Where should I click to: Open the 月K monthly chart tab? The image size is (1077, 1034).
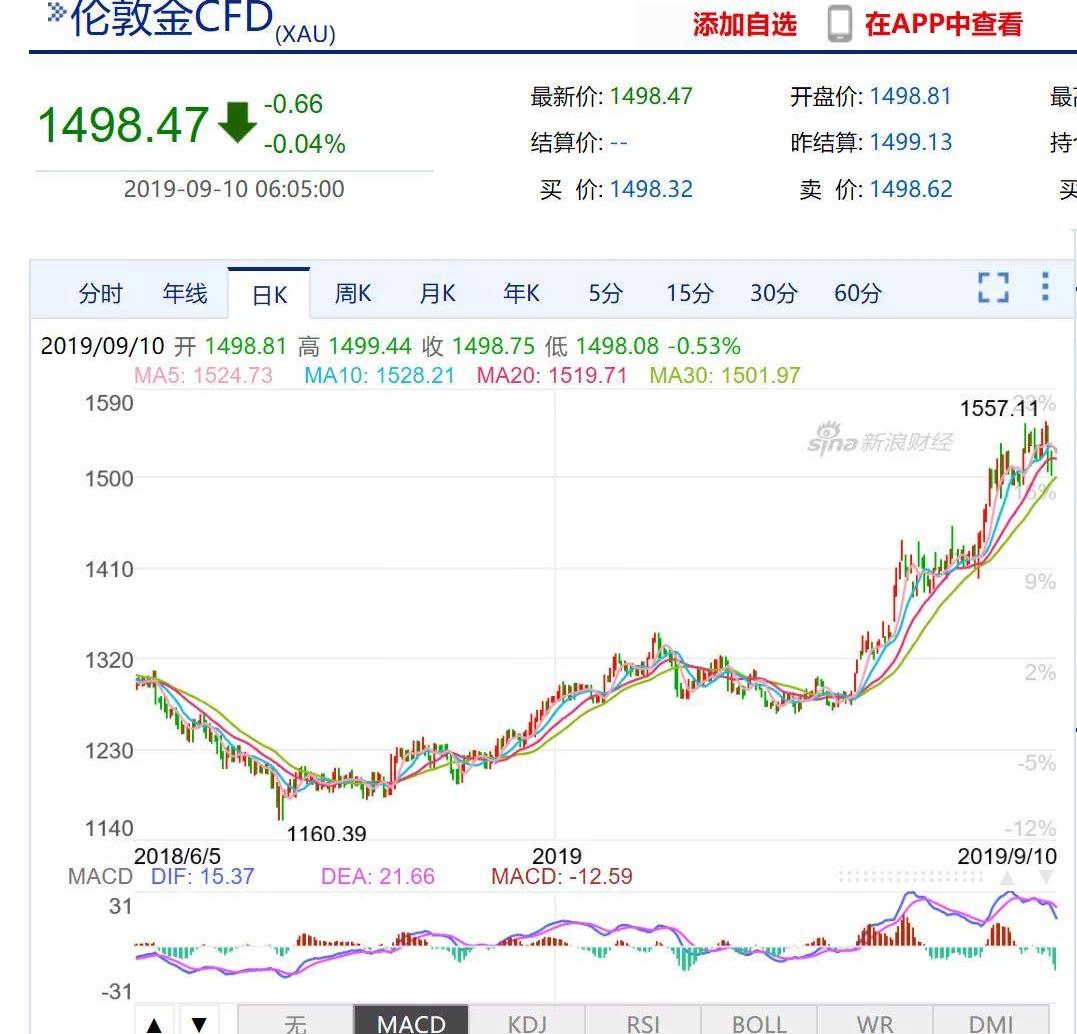[437, 293]
